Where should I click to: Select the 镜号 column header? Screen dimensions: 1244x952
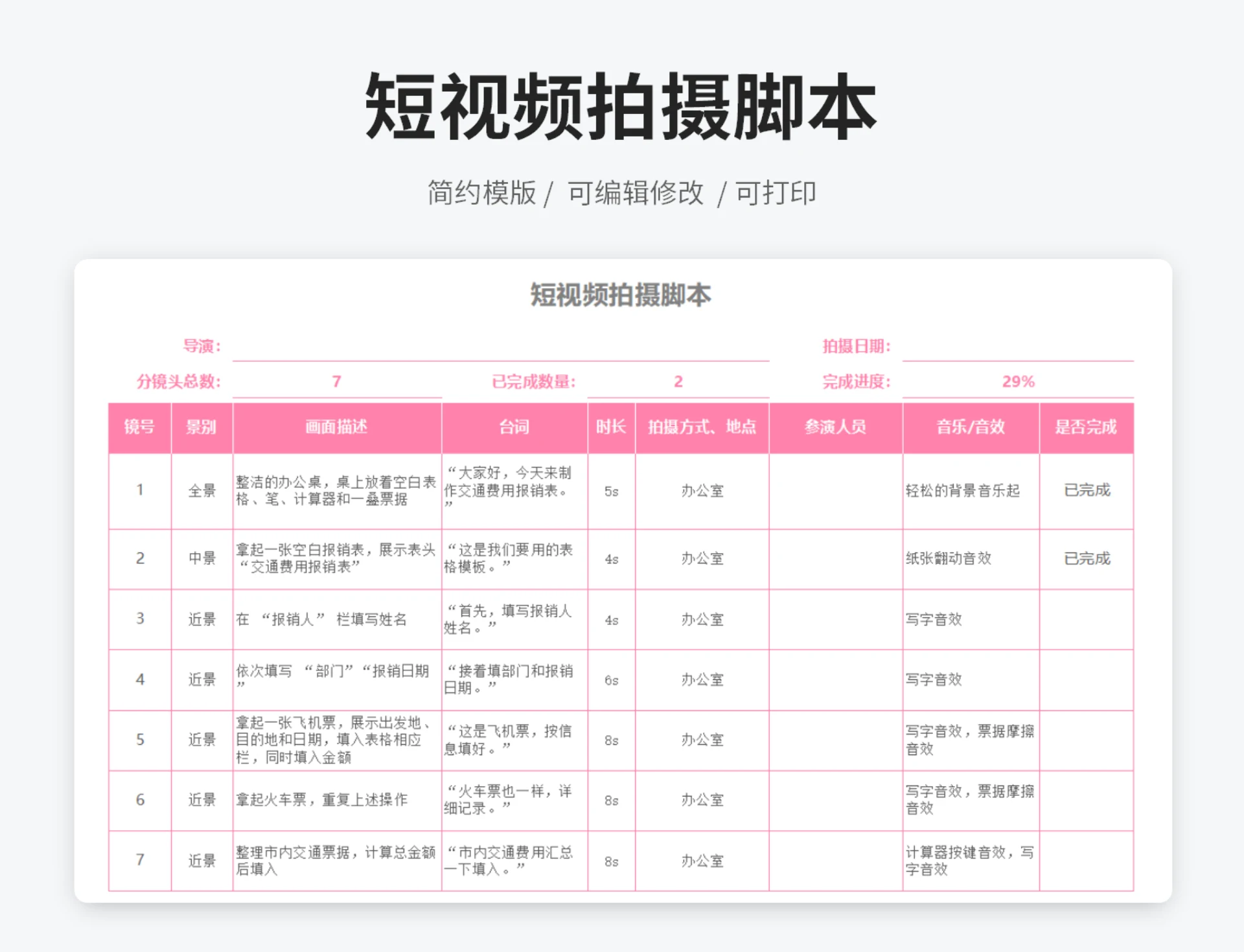[140, 427]
